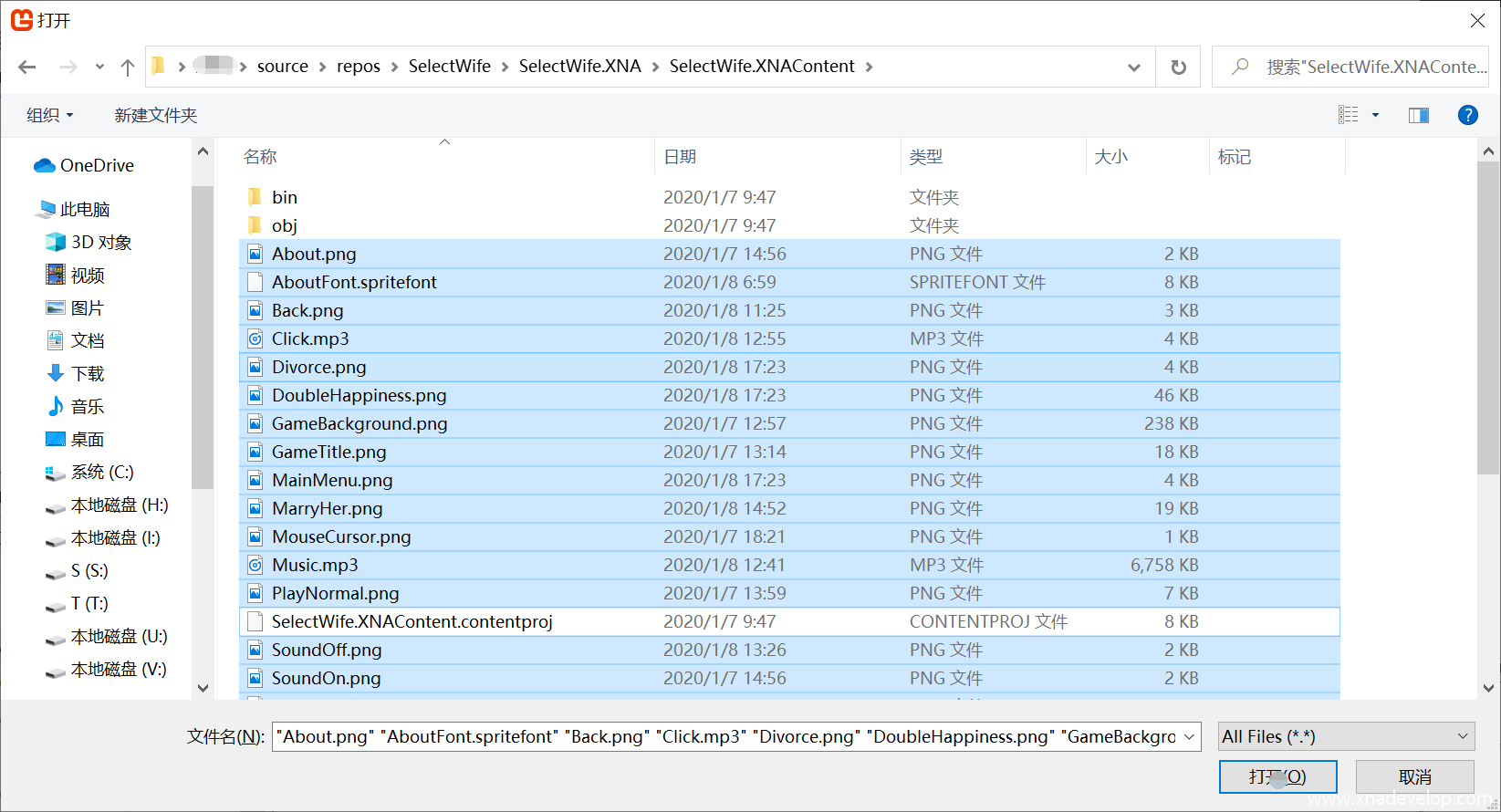Open the 组织 organize menu
Screen dimensions: 1501x812
(x=49, y=115)
